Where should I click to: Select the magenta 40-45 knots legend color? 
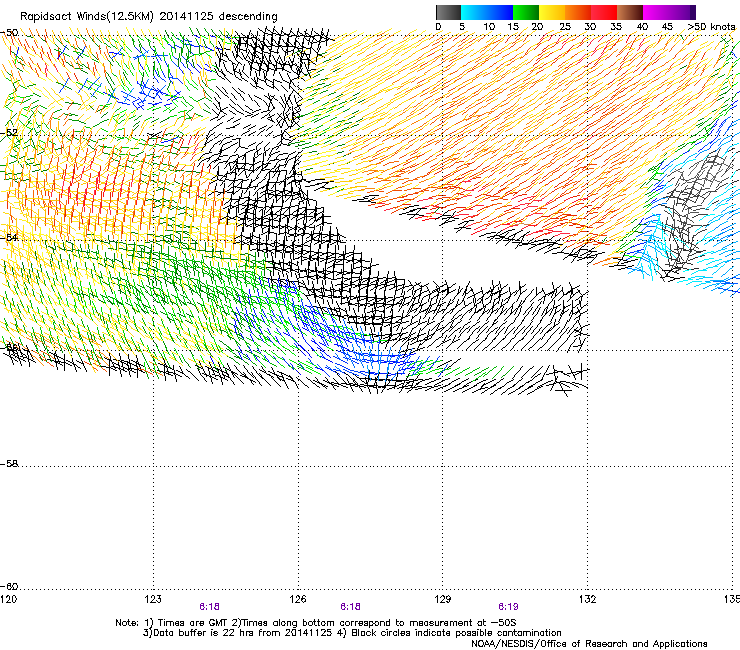[656, 12]
